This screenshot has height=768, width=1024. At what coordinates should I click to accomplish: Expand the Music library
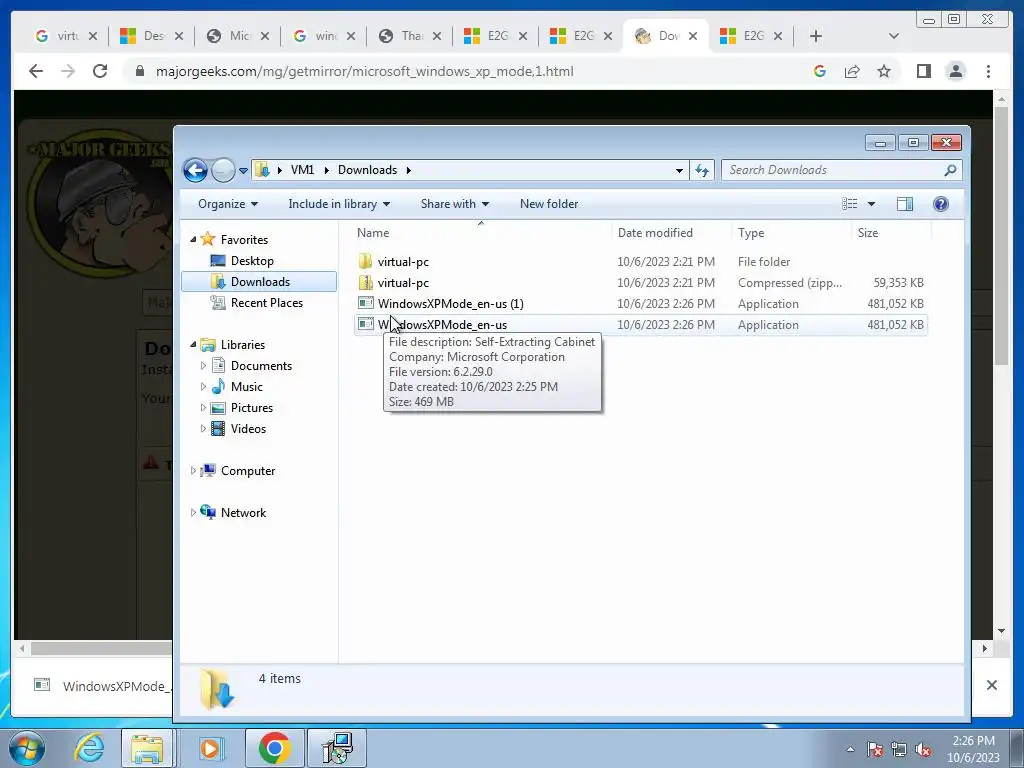(203, 387)
